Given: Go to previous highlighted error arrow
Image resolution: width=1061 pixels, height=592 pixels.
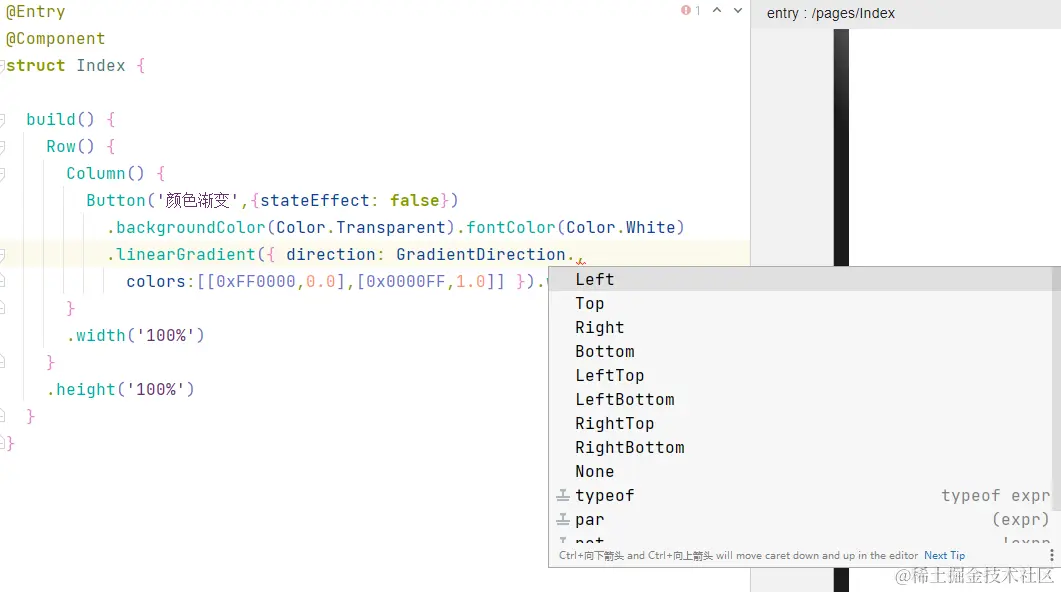Looking at the screenshot, I should 717,10.
